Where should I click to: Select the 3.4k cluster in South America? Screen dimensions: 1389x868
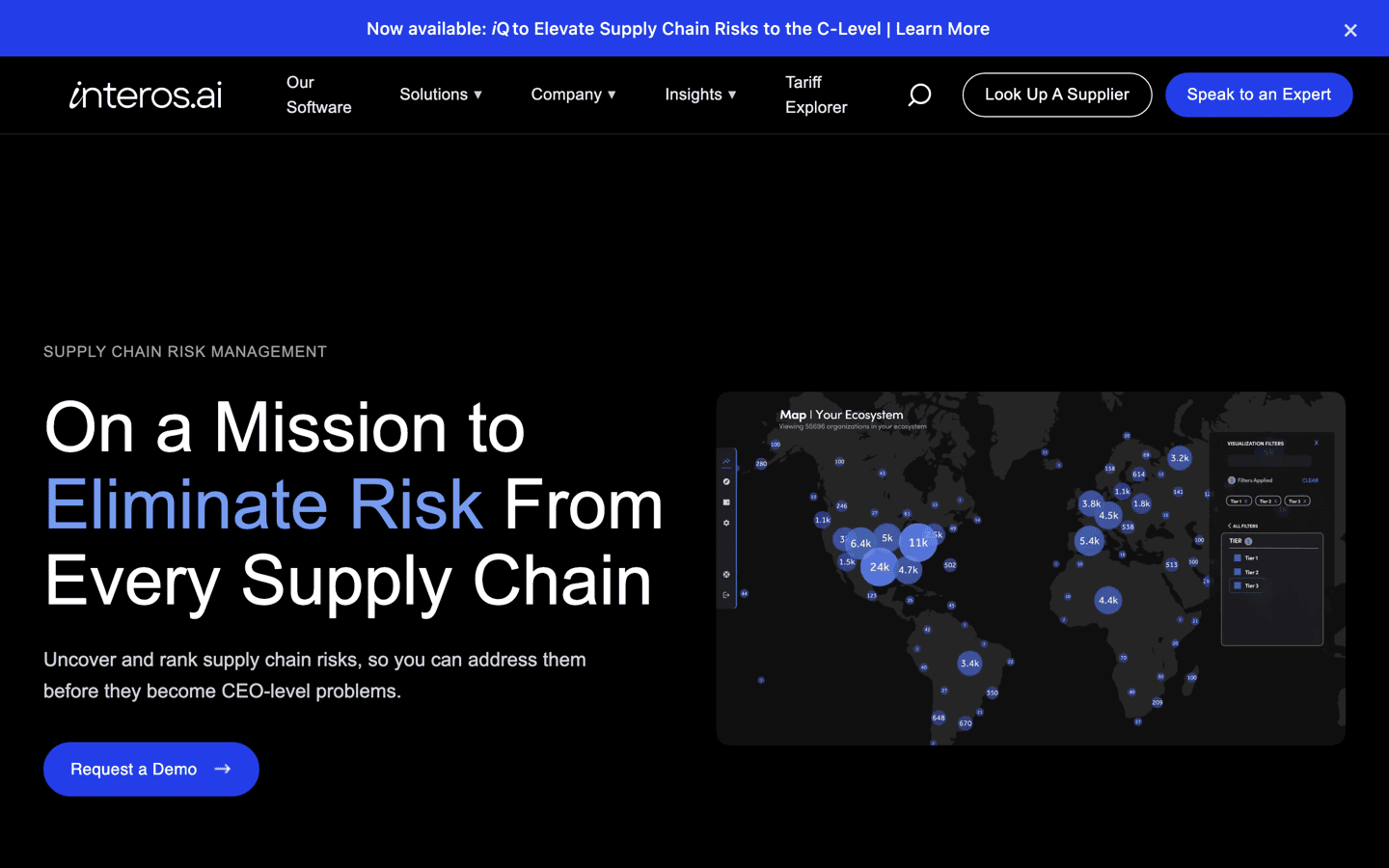point(969,663)
